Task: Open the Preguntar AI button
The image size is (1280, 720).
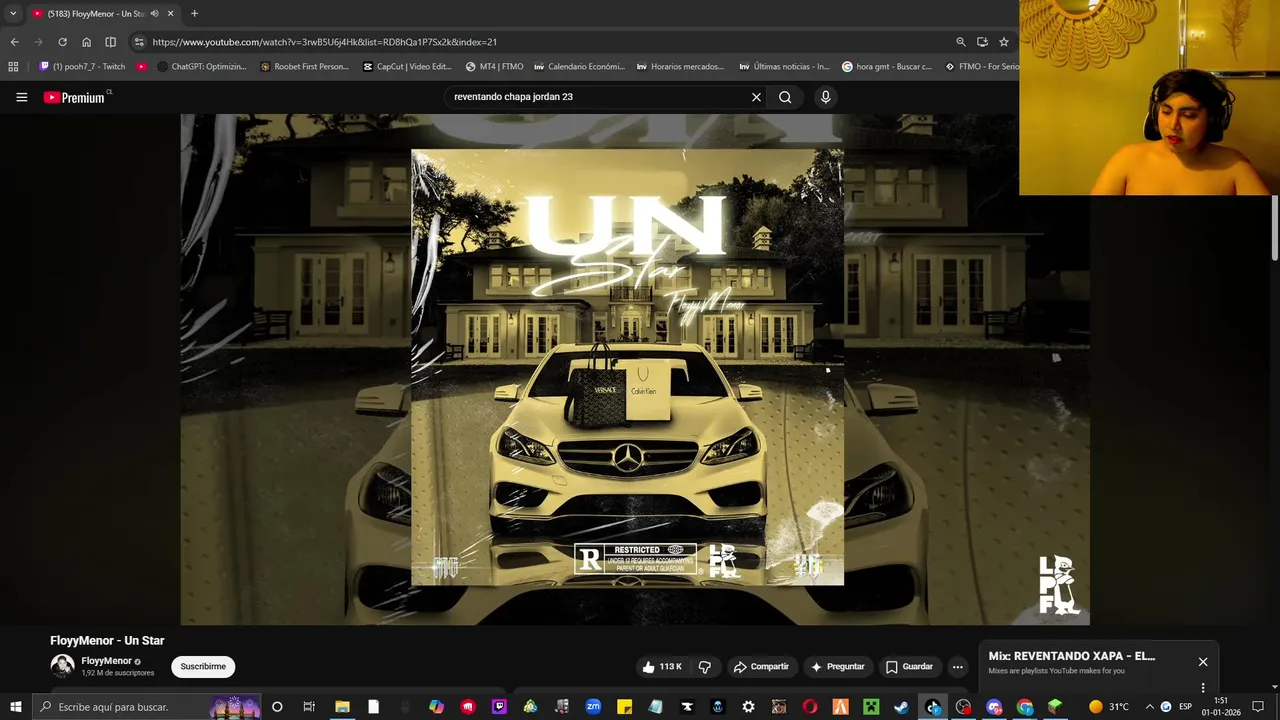Action: (x=837, y=667)
